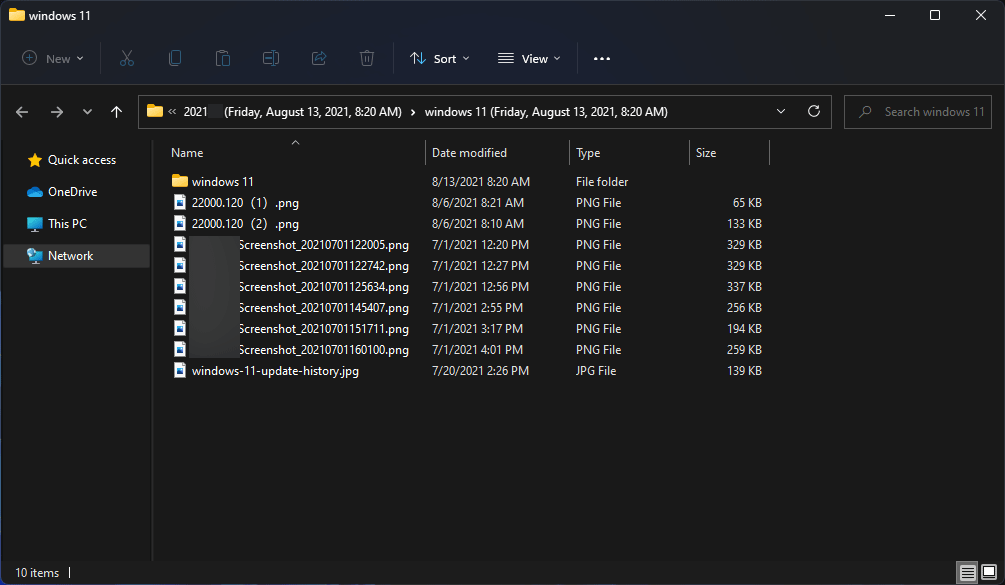Viewport: 1005px width, 585px height.
Task: Click the Delete trash icon
Action: pyautogui.click(x=367, y=58)
